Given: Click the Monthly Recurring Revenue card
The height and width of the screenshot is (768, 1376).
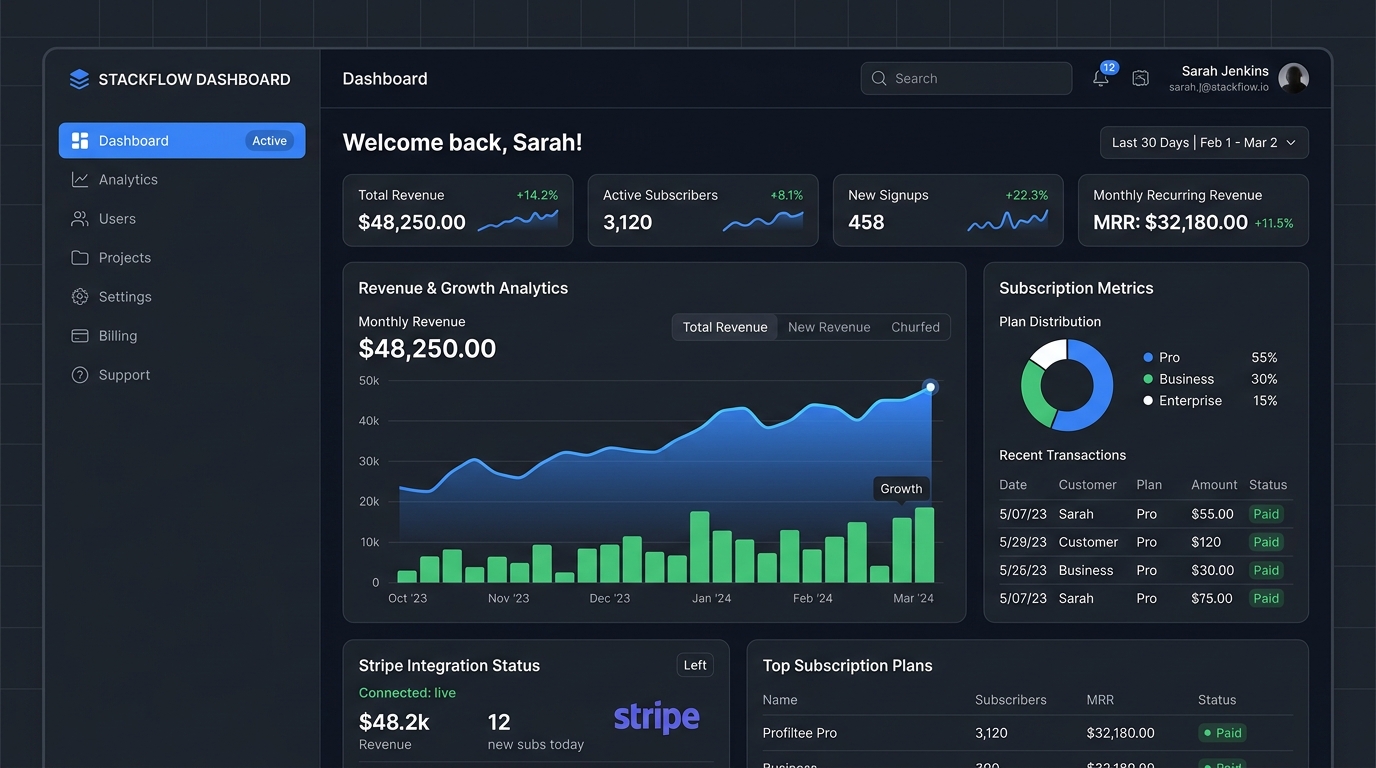Looking at the screenshot, I should [1193, 210].
